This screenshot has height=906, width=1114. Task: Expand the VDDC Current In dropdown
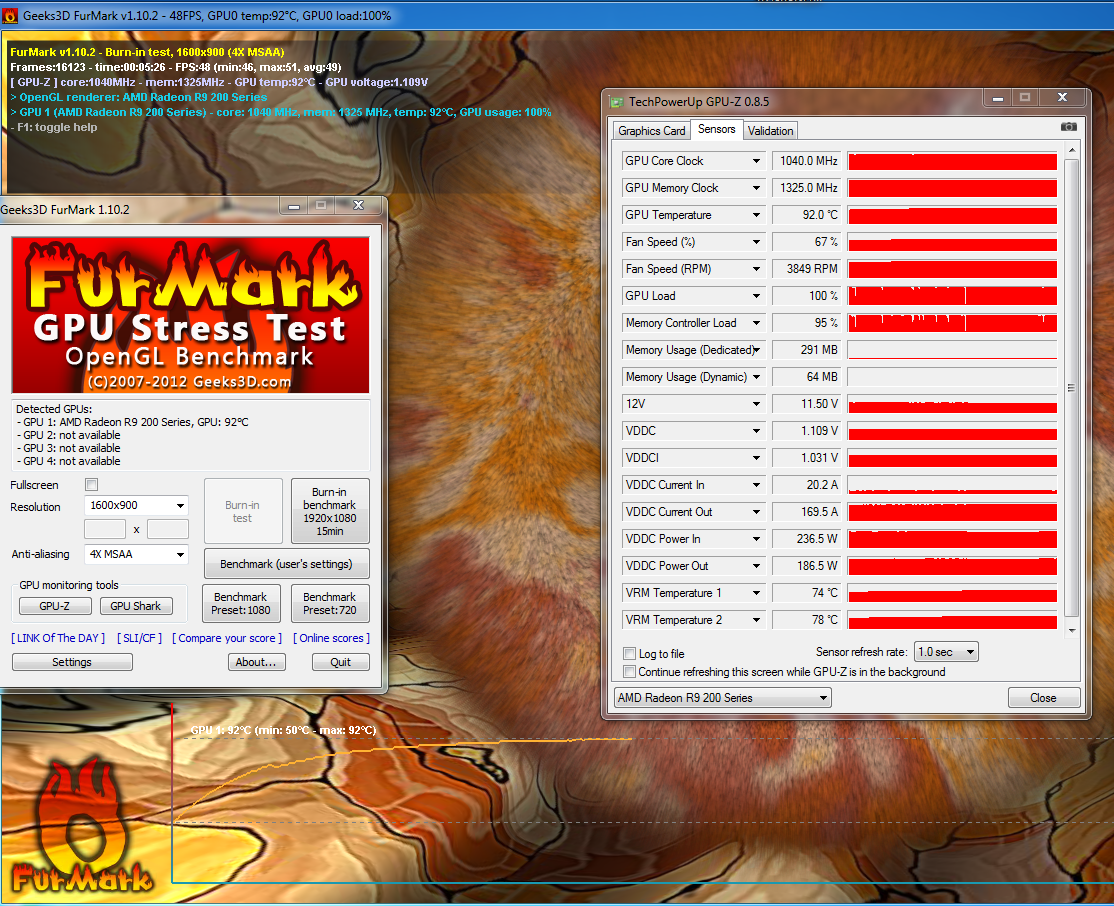point(756,485)
